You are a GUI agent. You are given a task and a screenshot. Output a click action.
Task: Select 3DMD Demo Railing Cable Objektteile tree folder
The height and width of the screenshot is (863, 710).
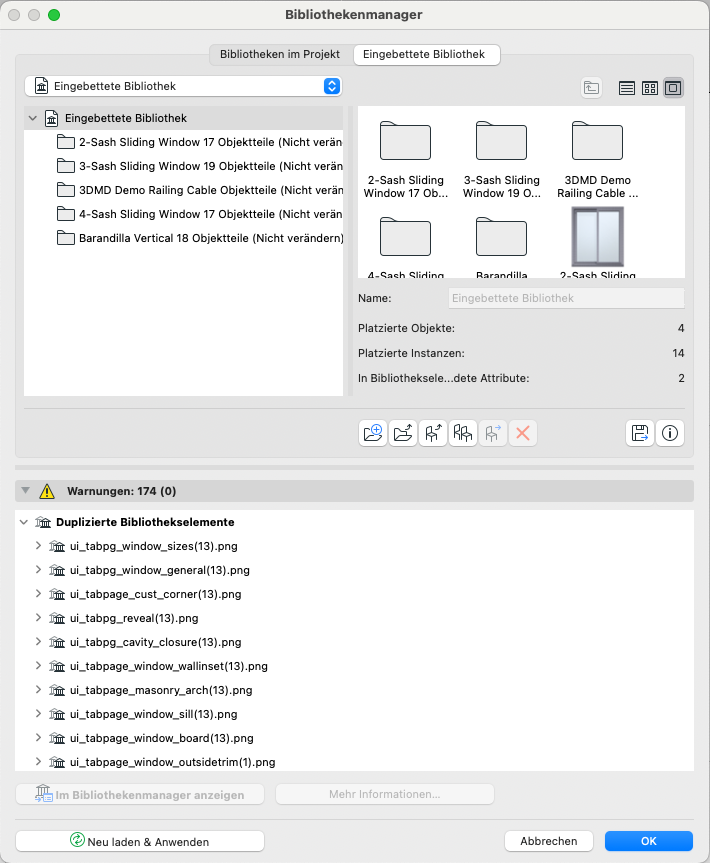click(183, 190)
